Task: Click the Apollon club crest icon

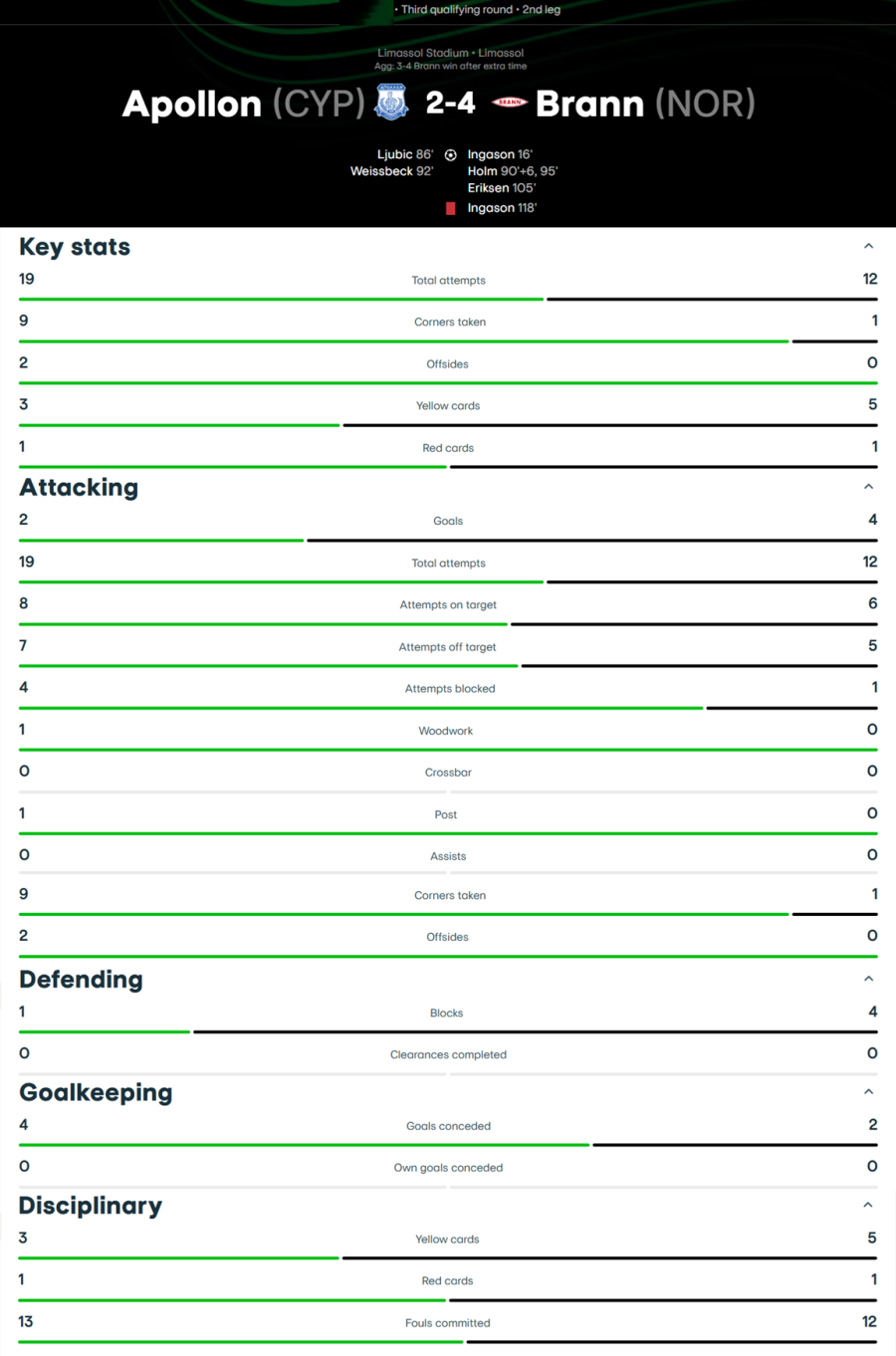Action: click(391, 103)
